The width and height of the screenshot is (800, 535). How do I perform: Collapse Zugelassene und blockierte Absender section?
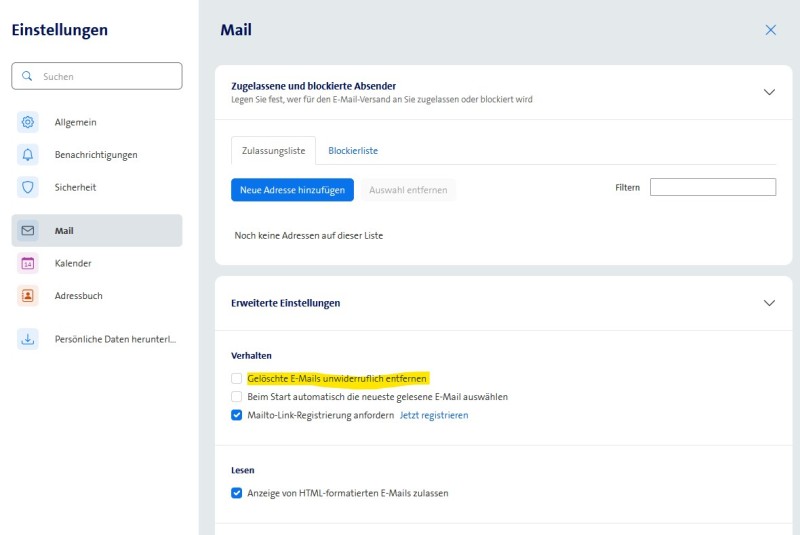(769, 92)
